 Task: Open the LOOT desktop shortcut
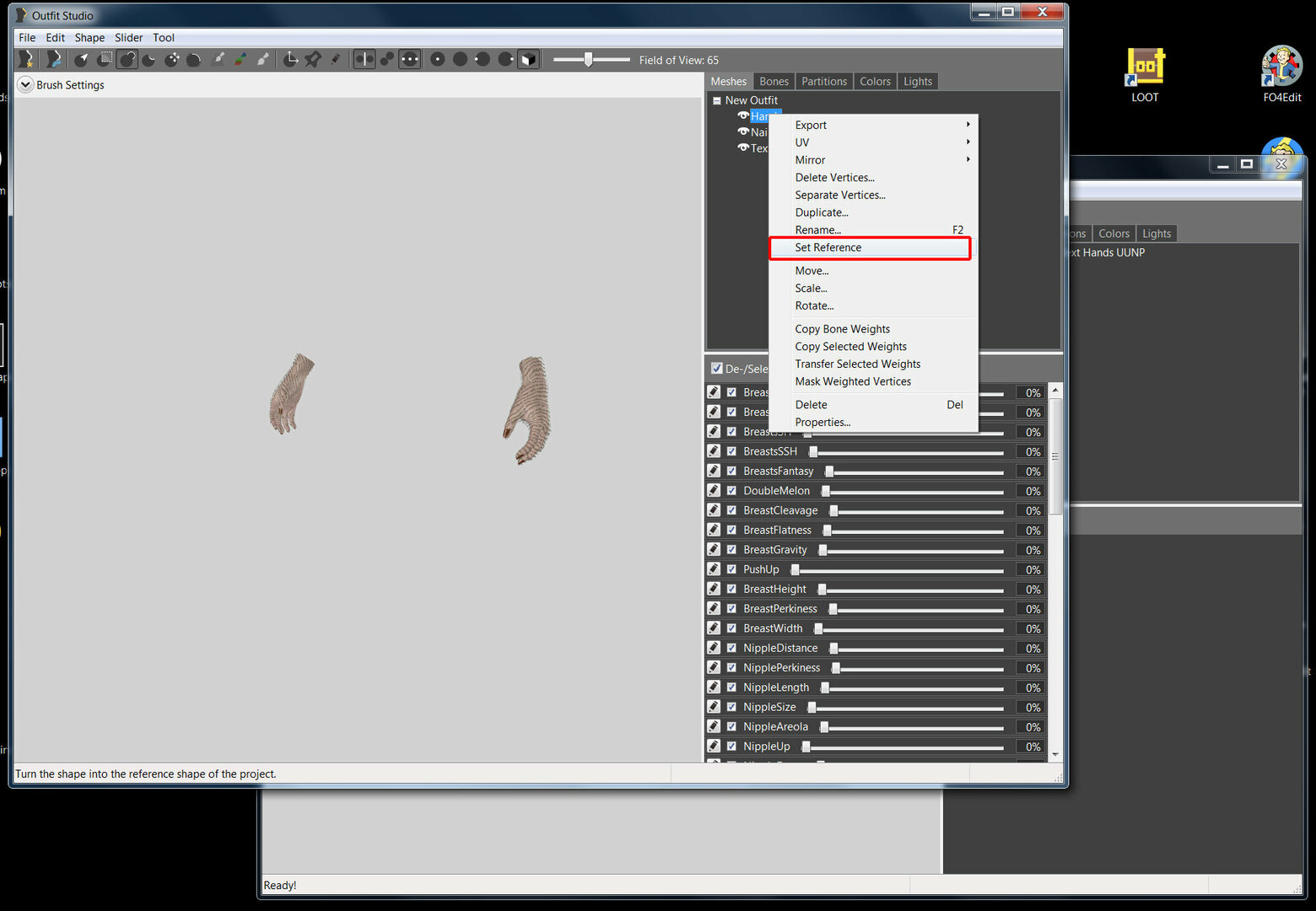pyautogui.click(x=1145, y=76)
